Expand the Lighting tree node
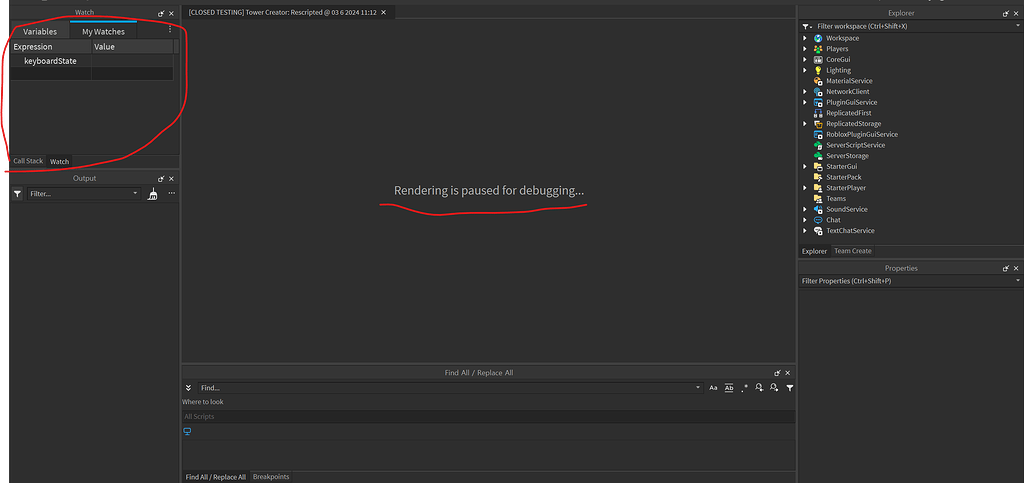This screenshot has height=483, width=1024. coord(805,70)
